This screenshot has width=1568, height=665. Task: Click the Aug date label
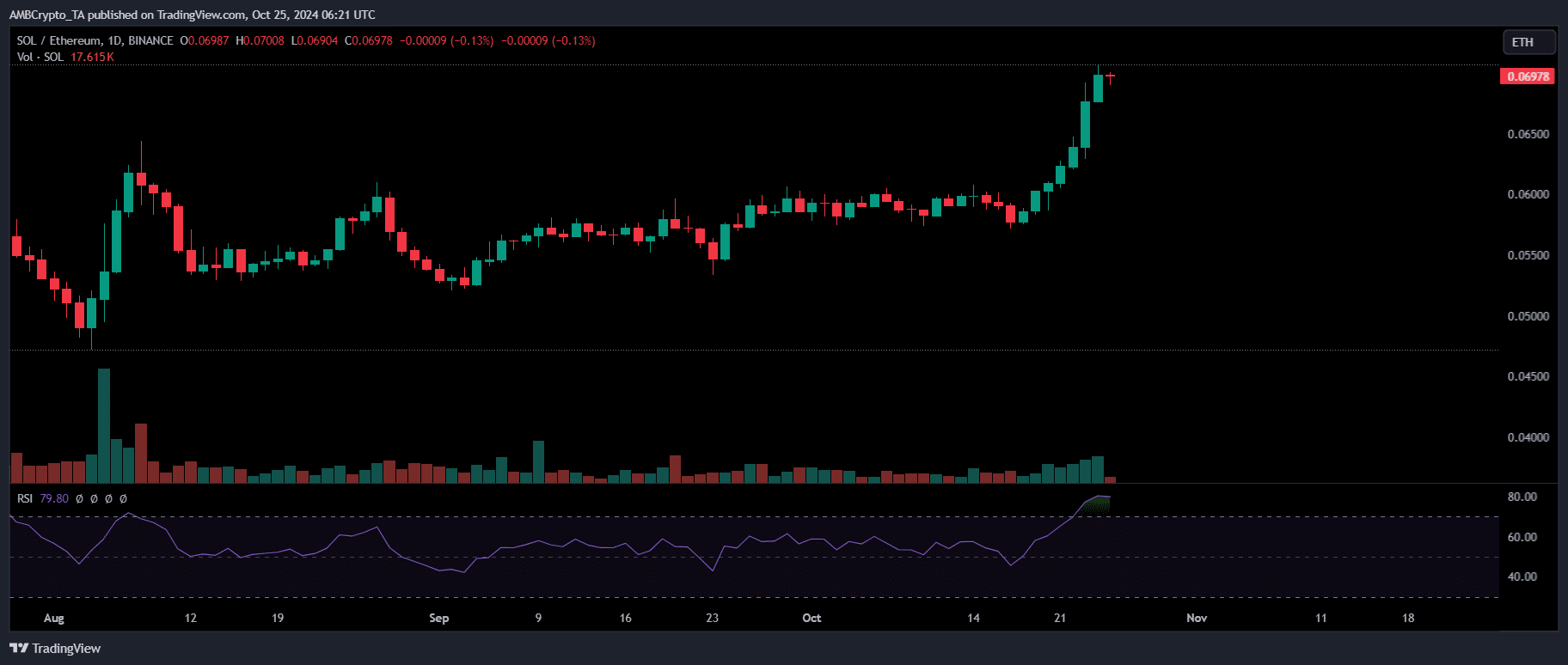tap(54, 618)
